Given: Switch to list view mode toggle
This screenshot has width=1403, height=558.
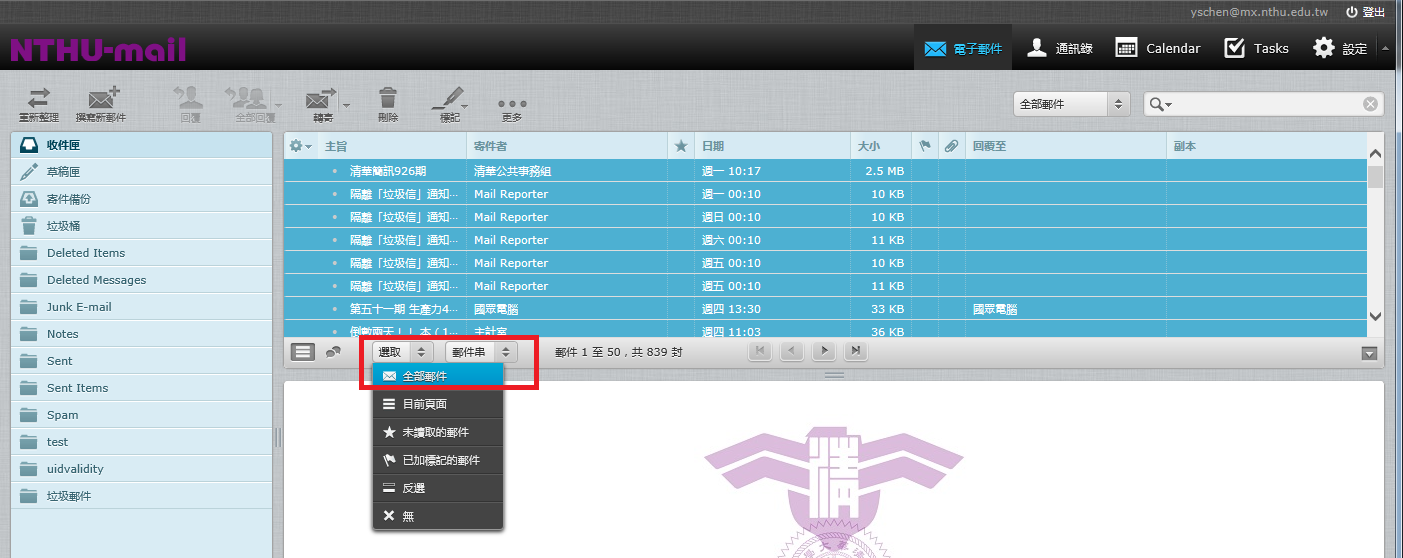Looking at the screenshot, I should (x=302, y=351).
